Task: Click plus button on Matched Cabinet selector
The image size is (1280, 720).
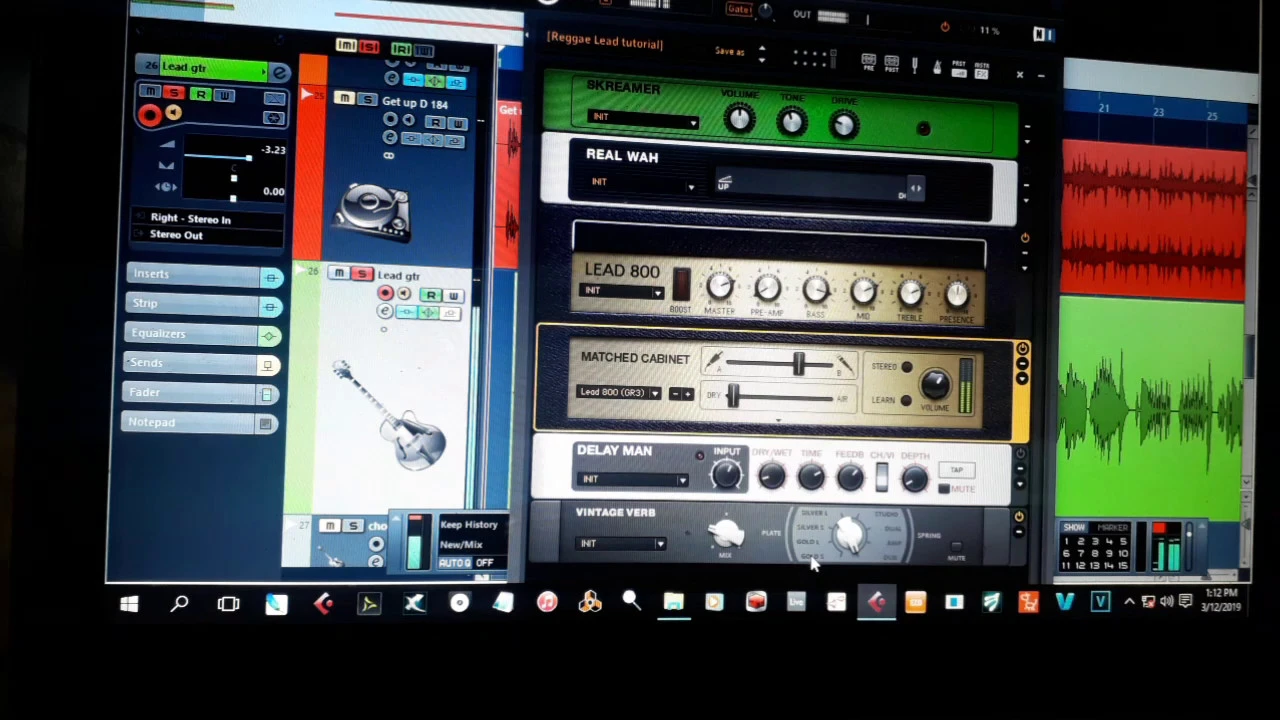Action: tap(687, 394)
